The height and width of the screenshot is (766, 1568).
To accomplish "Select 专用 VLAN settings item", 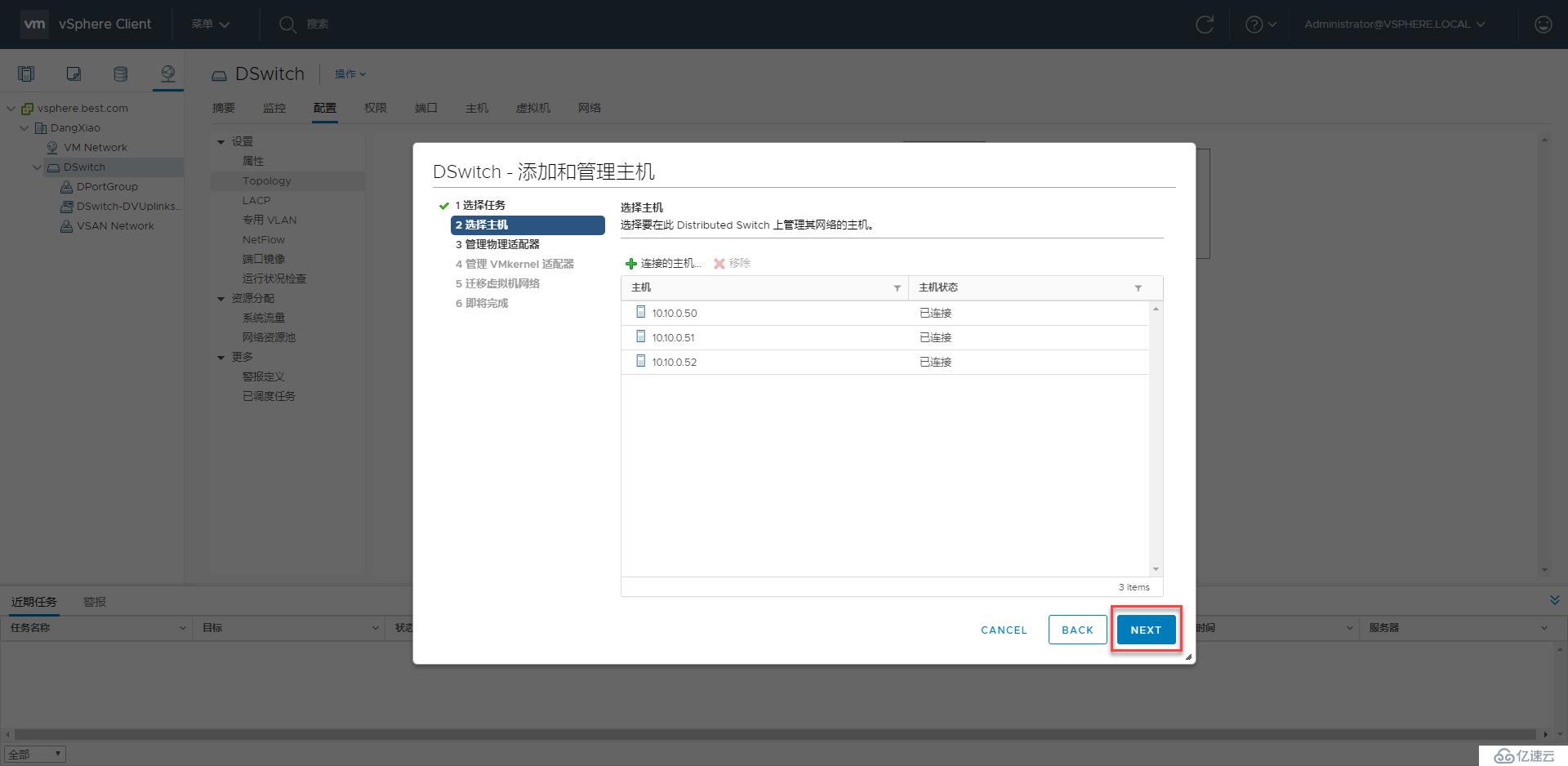I will tap(269, 220).
